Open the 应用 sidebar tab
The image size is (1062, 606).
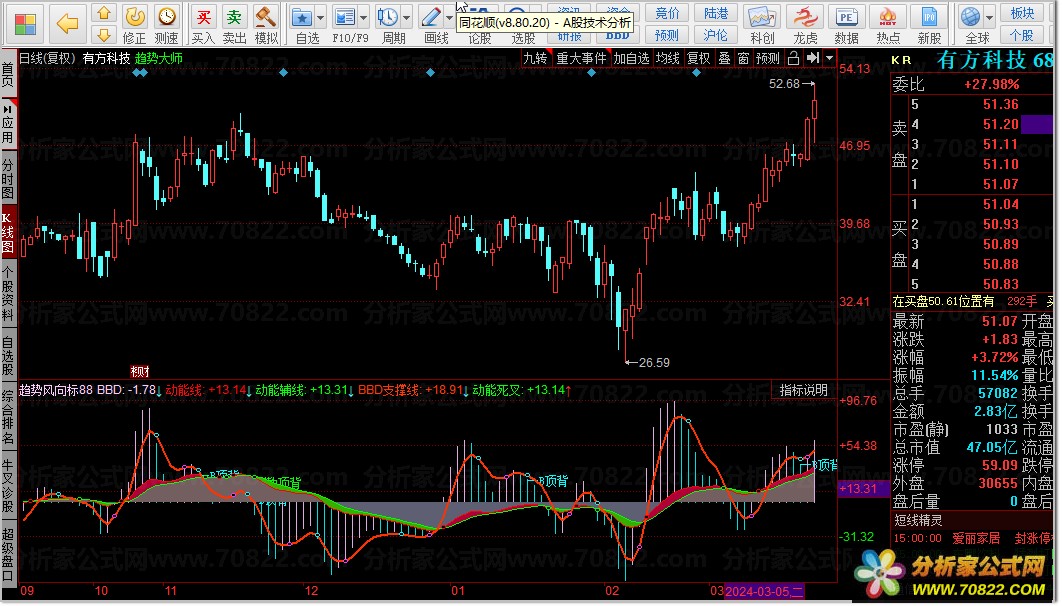[x=8, y=124]
